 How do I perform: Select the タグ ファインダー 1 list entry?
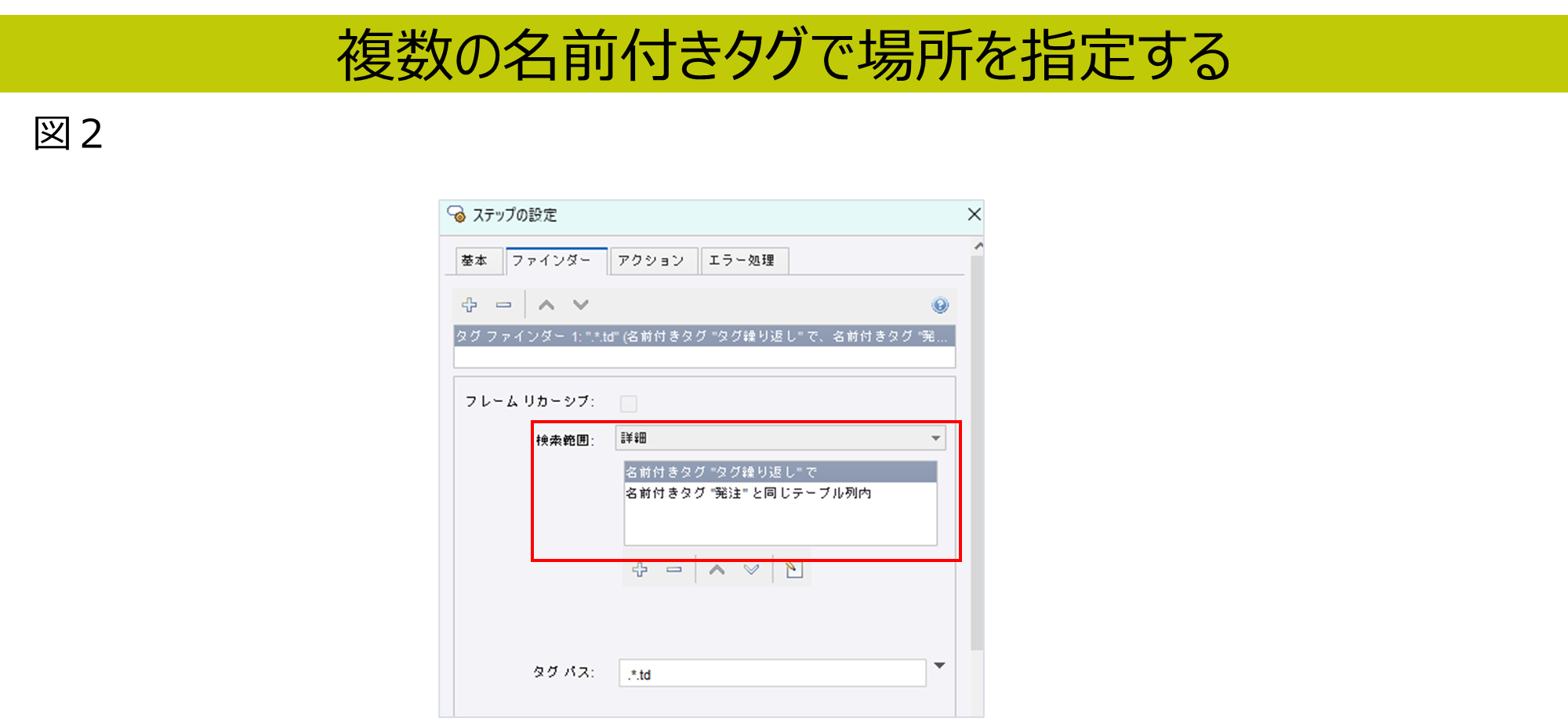[703, 336]
